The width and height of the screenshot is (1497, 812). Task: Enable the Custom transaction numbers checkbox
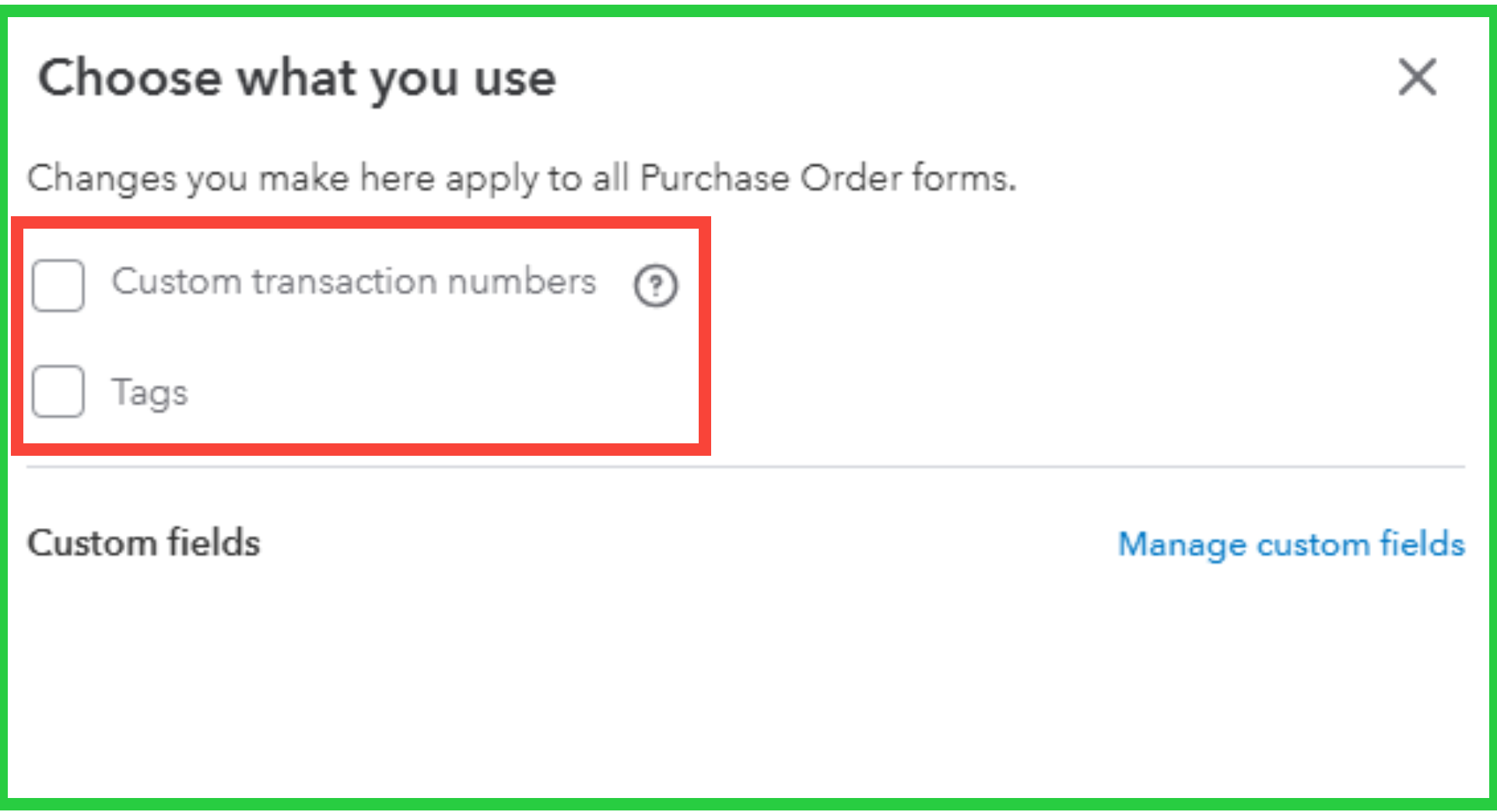pyautogui.click(x=58, y=285)
